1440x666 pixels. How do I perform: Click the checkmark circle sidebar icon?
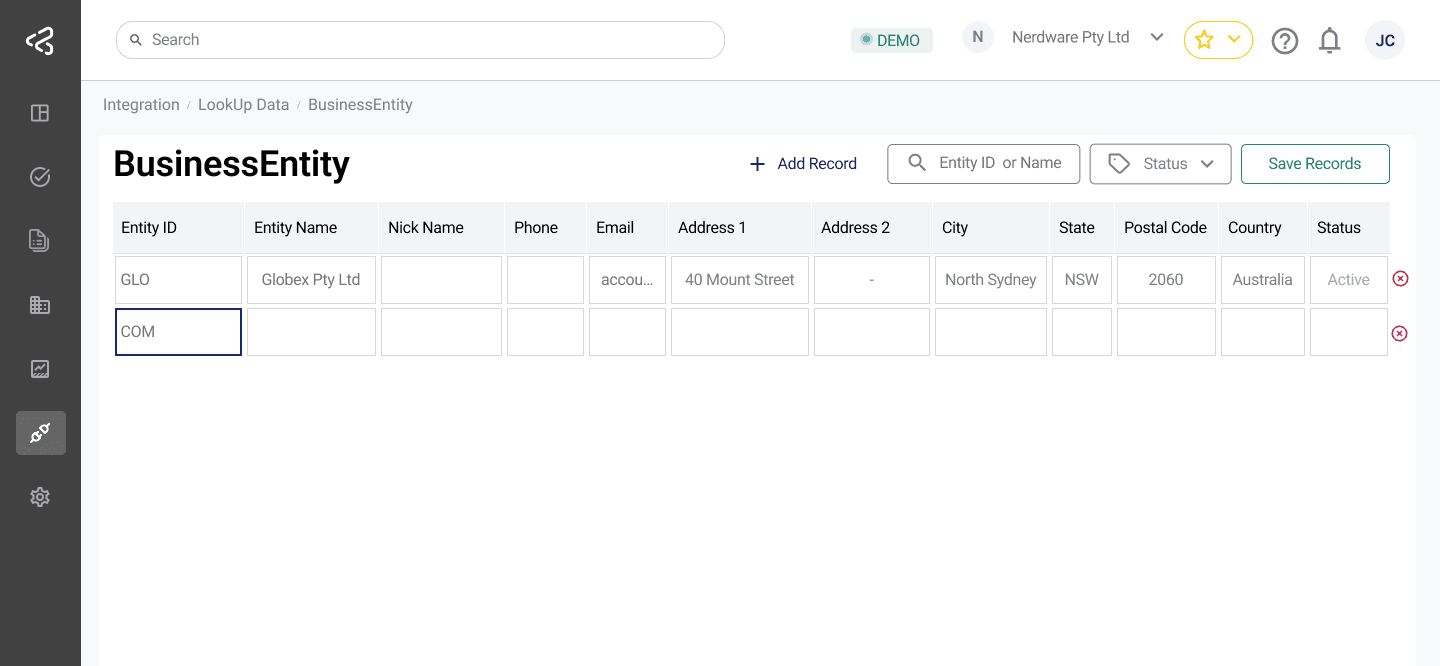40,177
